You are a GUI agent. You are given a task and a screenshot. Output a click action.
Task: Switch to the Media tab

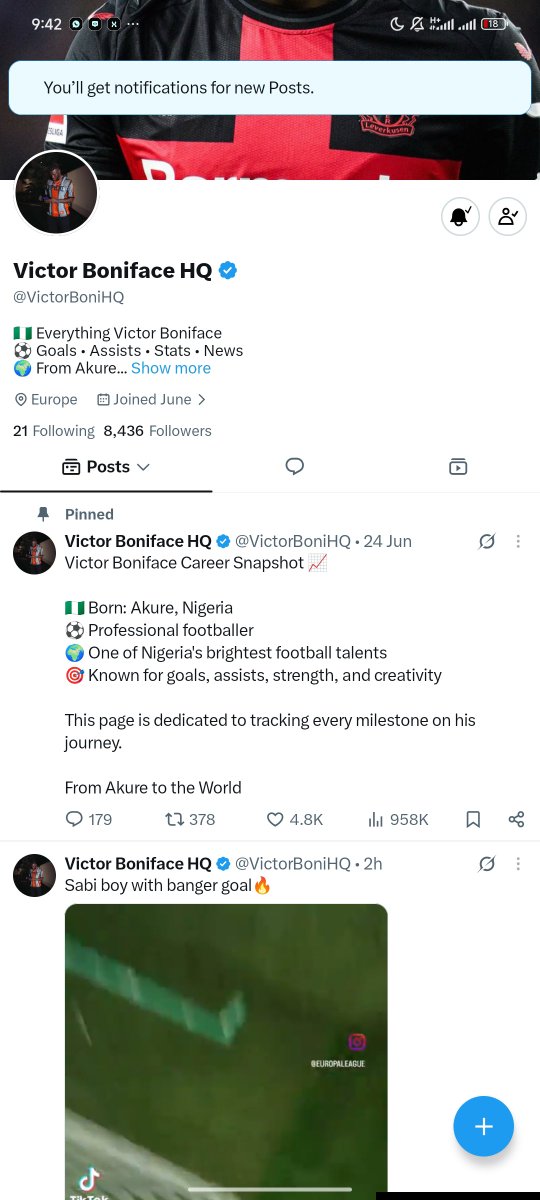458,466
